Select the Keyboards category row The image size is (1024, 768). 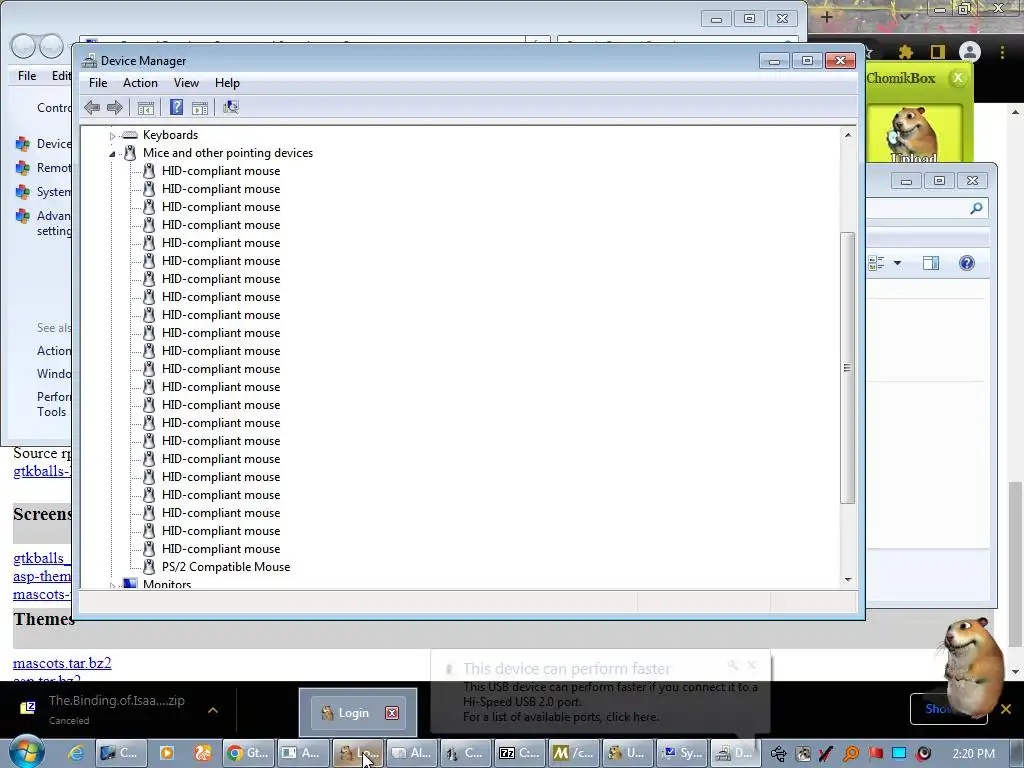pos(170,135)
